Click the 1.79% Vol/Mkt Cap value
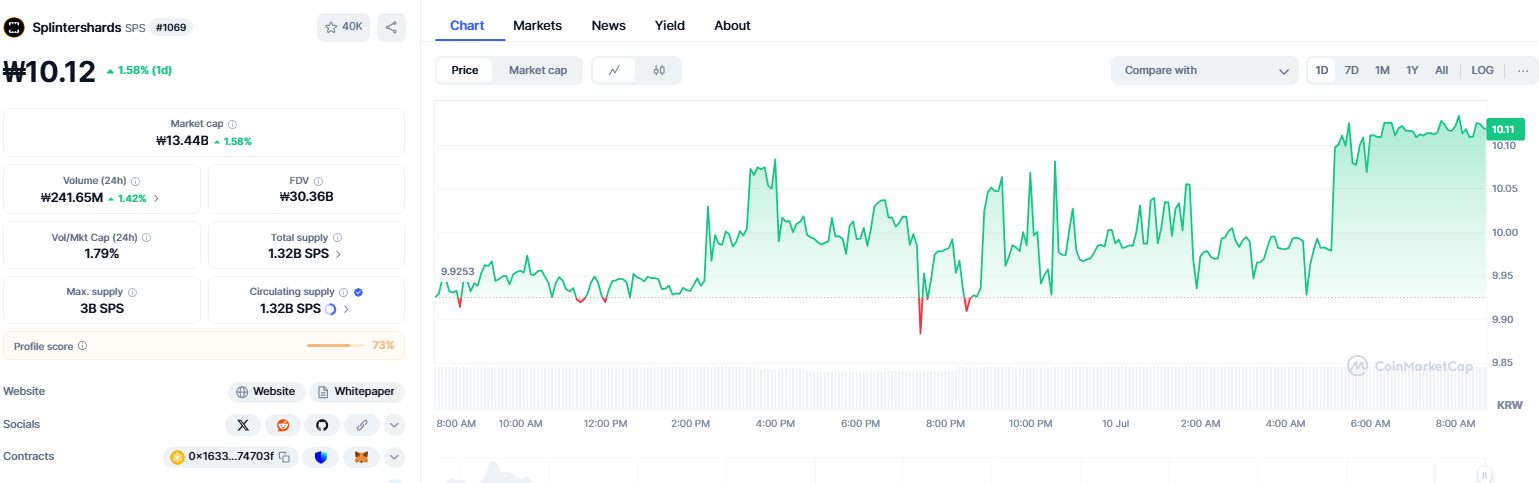The image size is (1539, 483). tap(102, 254)
